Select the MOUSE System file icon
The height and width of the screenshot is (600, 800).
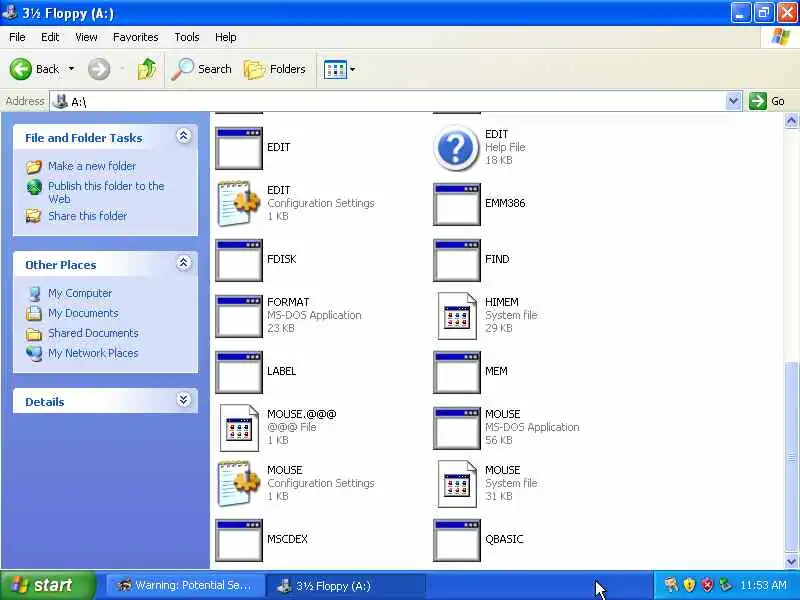[x=457, y=484]
